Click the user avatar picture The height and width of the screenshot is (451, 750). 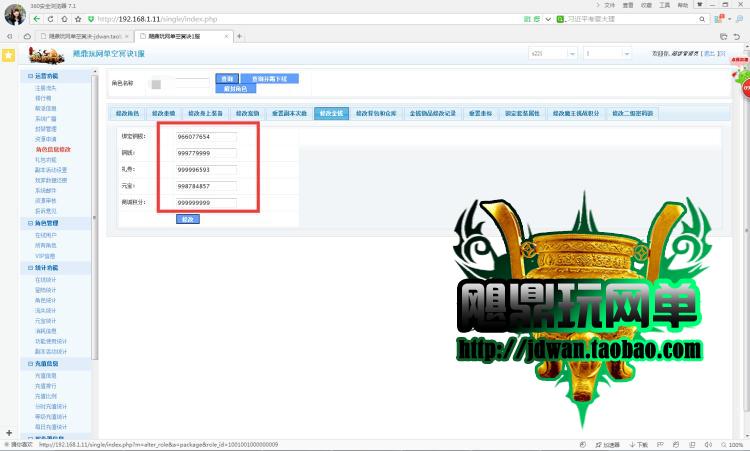[x=15, y=14]
